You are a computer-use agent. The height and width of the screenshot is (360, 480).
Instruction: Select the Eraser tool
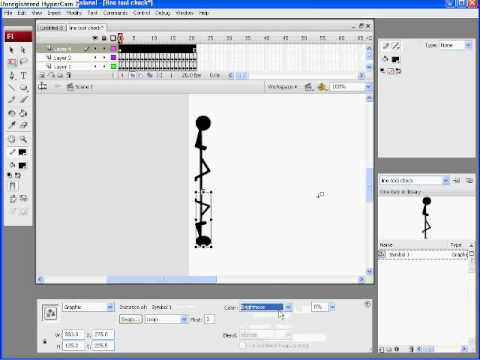[23, 125]
